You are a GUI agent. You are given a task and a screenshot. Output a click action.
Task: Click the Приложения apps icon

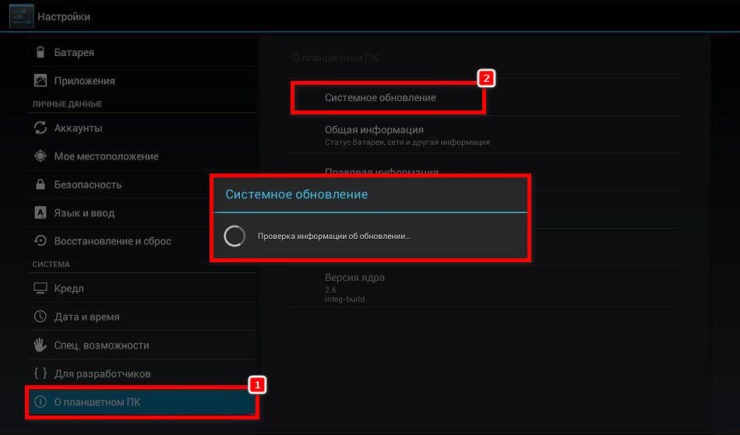(x=40, y=80)
